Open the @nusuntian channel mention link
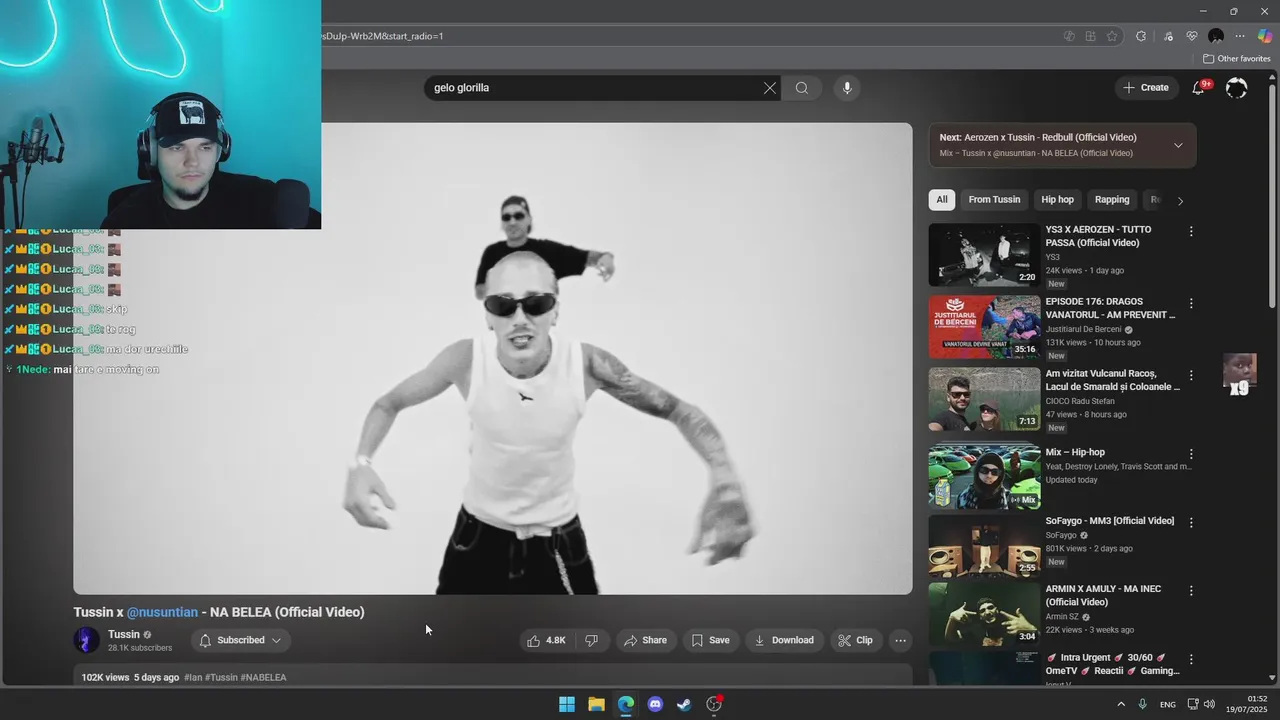 coord(162,612)
